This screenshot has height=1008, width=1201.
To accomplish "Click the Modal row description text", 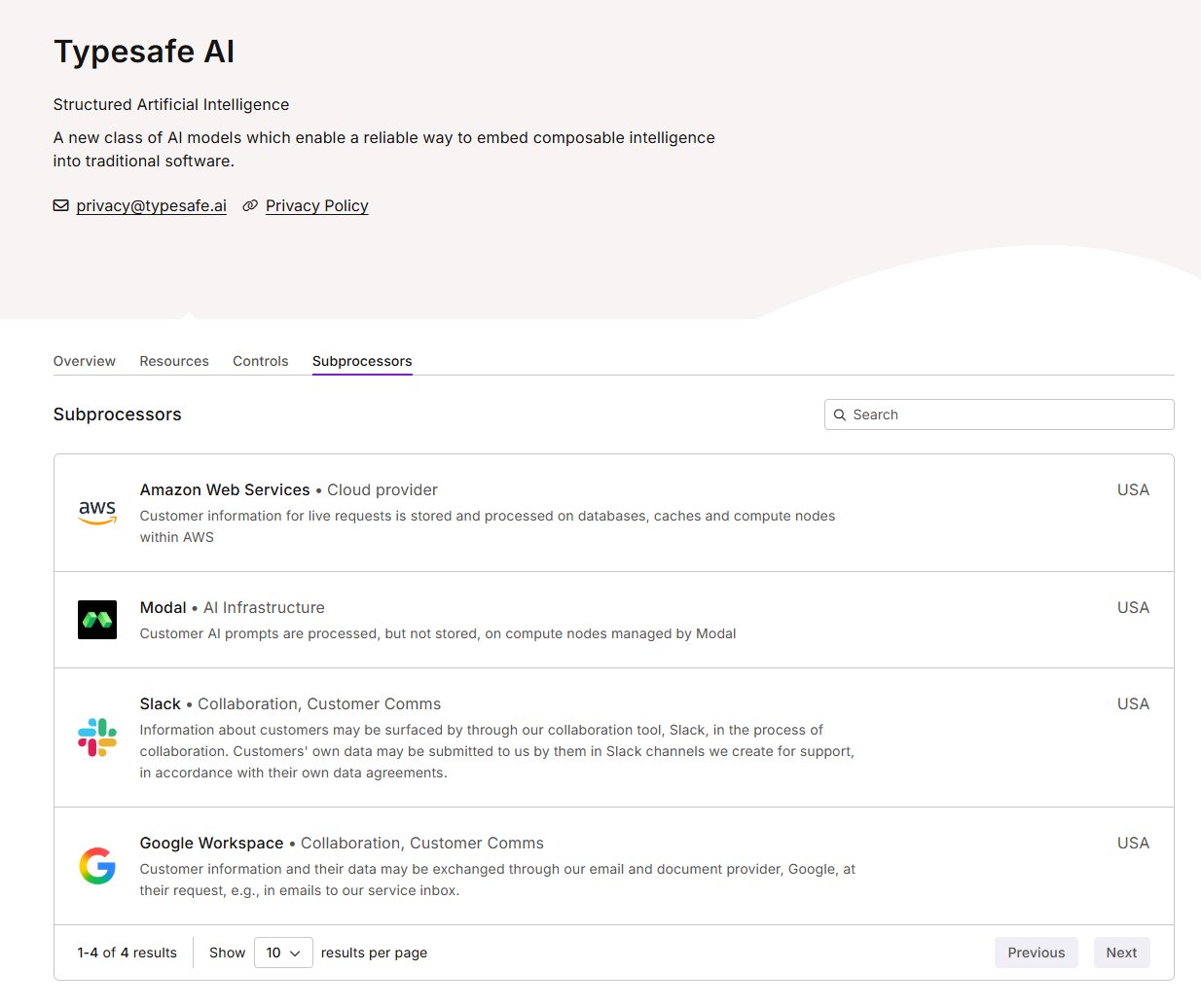I will (438, 633).
